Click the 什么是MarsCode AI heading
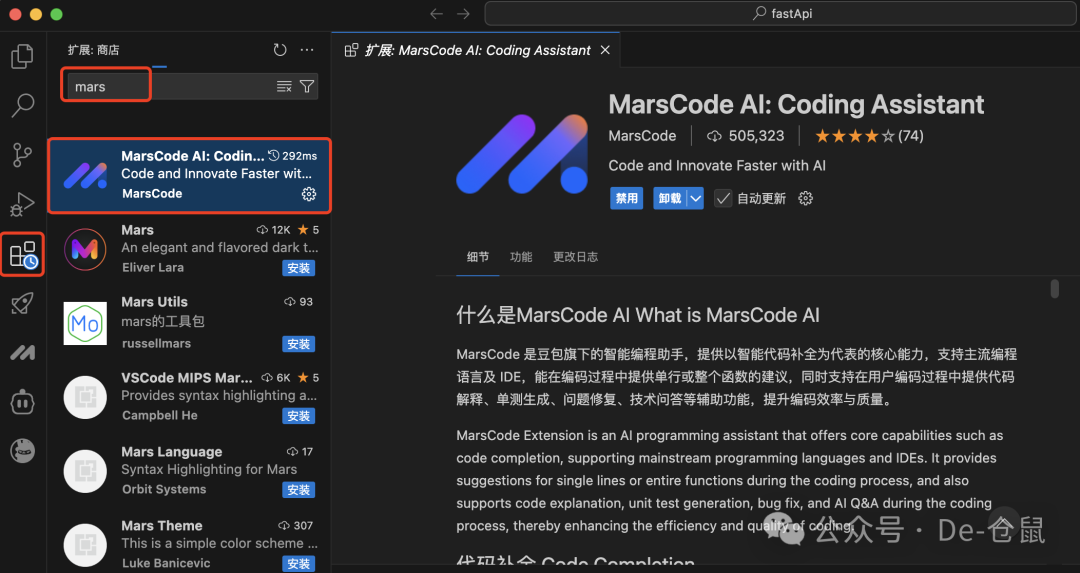Image resolution: width=1080 pixels, height=573 pixels. (638, 315)
